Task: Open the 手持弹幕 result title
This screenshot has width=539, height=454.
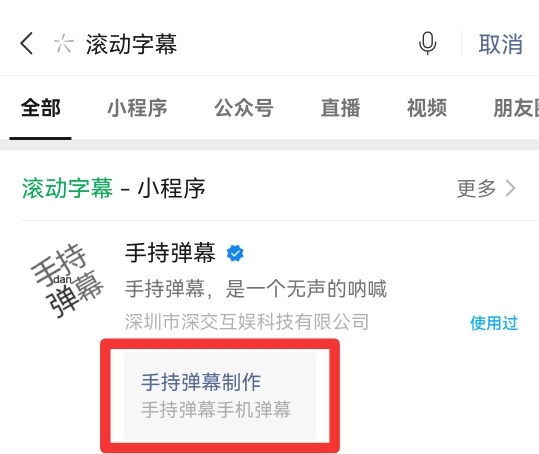Action: [x=170, y=253]
